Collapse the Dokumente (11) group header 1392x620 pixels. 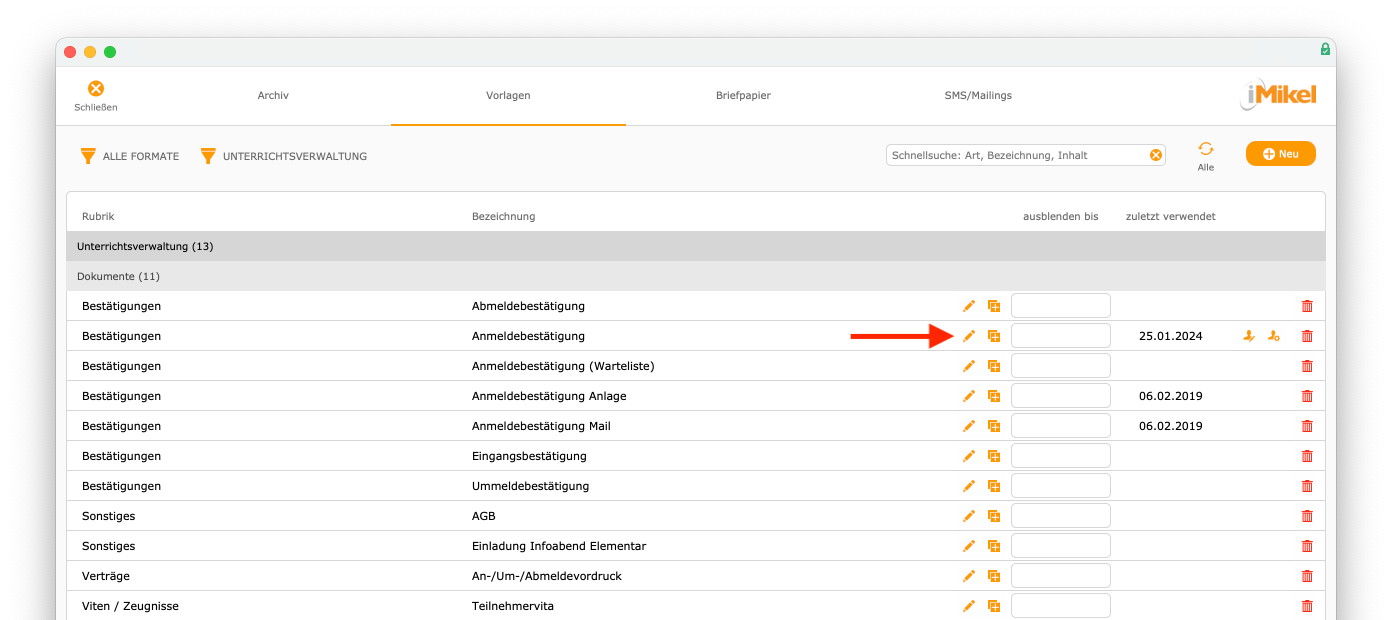click(696, 276)
